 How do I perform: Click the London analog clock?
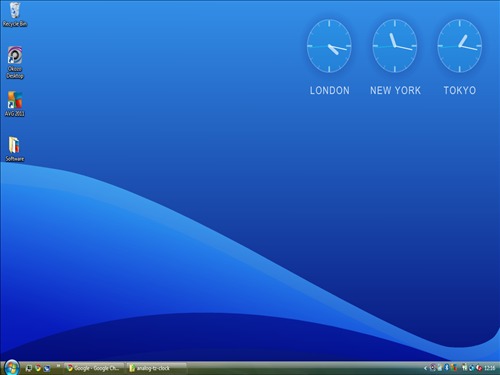coord(329,46)
